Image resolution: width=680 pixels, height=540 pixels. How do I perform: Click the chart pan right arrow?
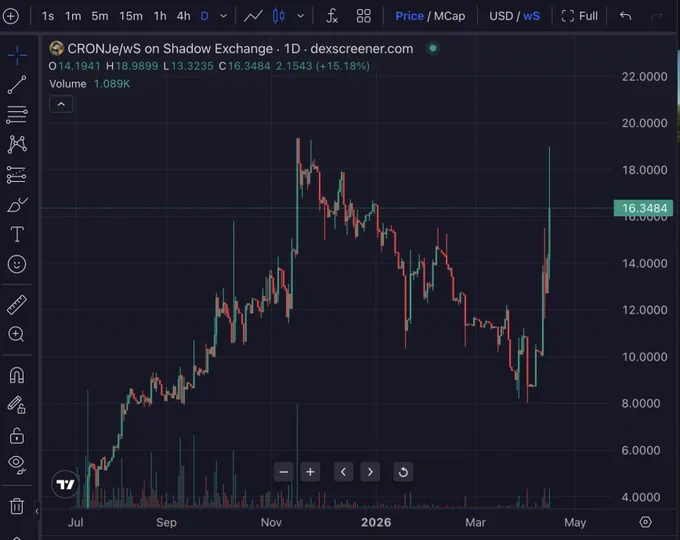point(370,472)
